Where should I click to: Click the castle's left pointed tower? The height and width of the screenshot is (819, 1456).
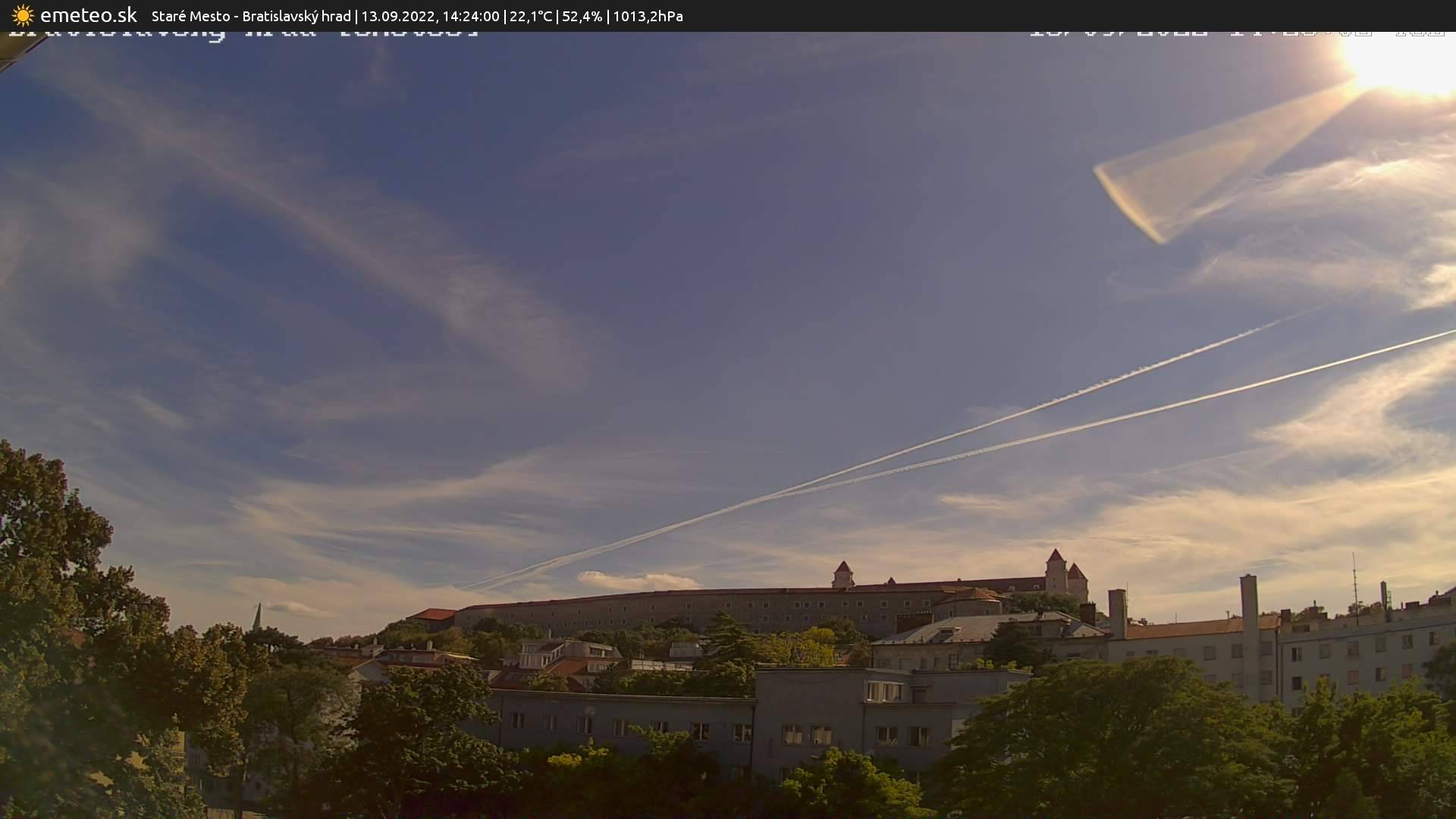click(843, 574)
